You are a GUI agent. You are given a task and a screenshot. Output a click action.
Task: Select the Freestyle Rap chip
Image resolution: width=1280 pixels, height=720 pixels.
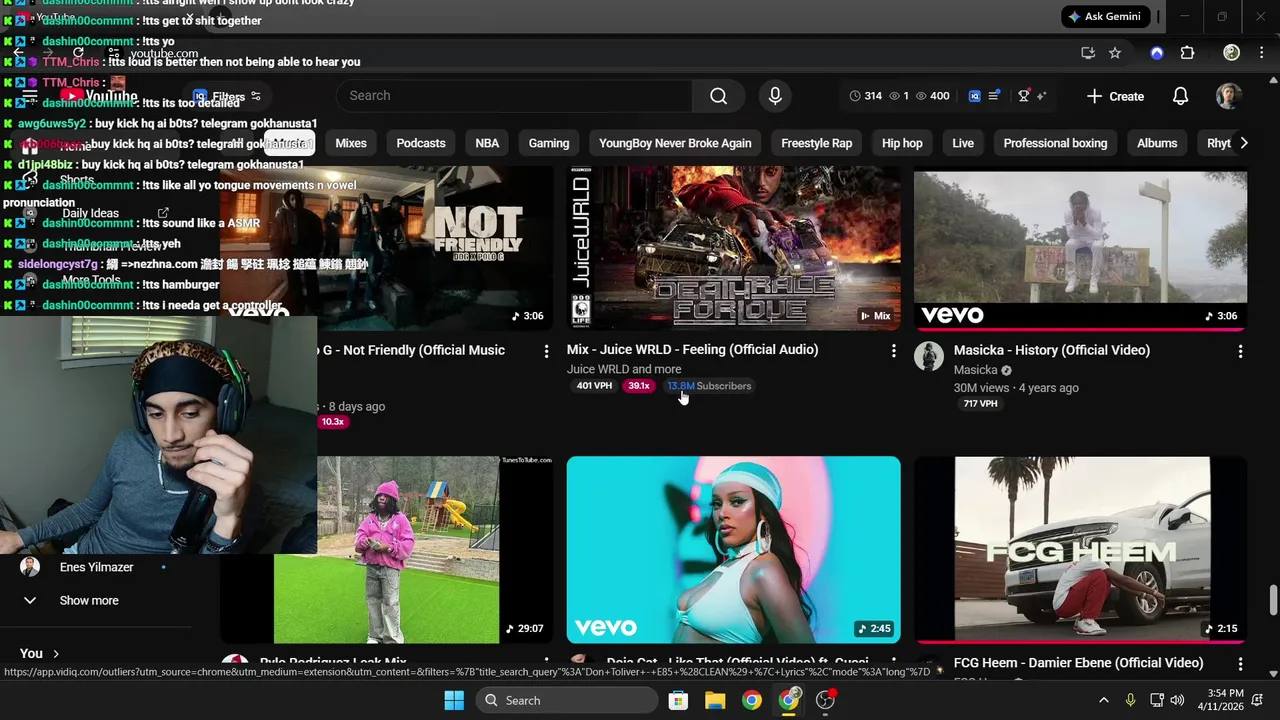(817, 143)
